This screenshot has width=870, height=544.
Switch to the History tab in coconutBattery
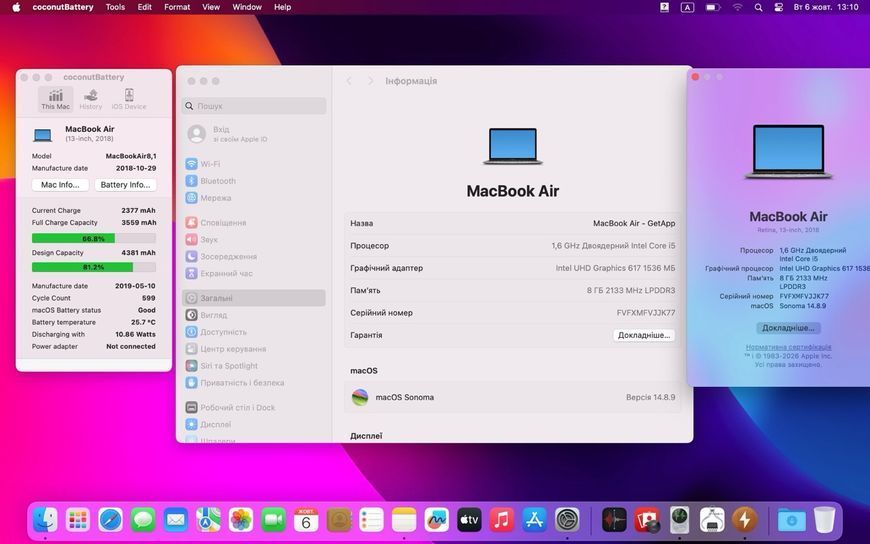[90, 99]
